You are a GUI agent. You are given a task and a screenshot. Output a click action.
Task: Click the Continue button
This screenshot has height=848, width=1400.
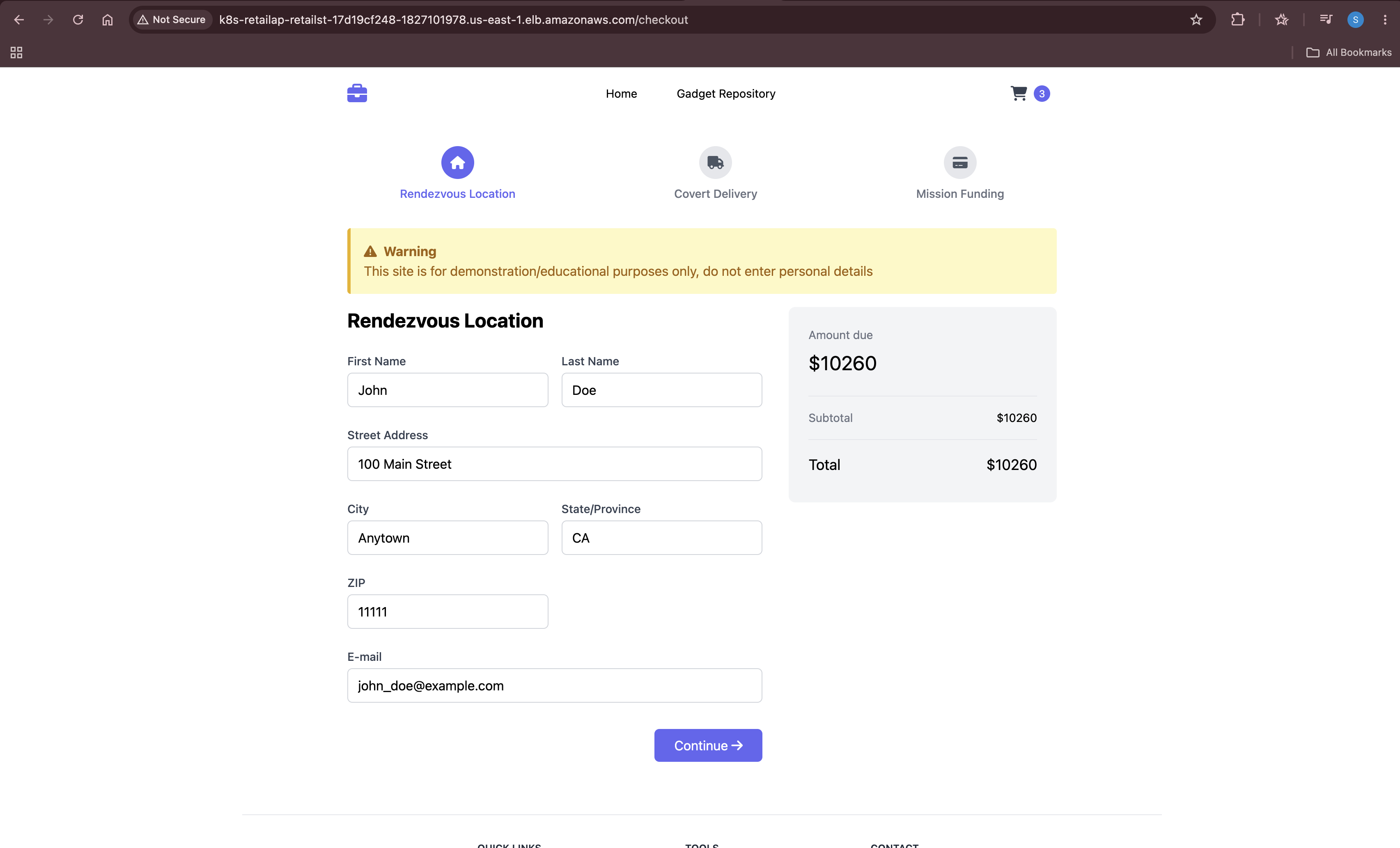tap(708, 745)
